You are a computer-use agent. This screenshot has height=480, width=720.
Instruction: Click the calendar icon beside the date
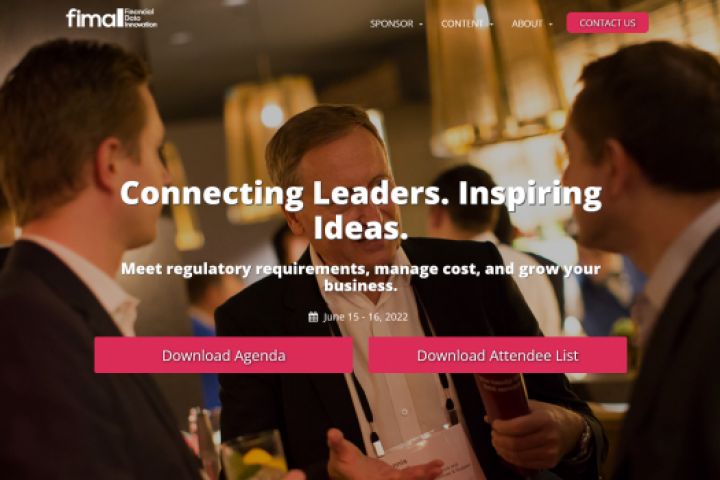[x=313, y=317]
